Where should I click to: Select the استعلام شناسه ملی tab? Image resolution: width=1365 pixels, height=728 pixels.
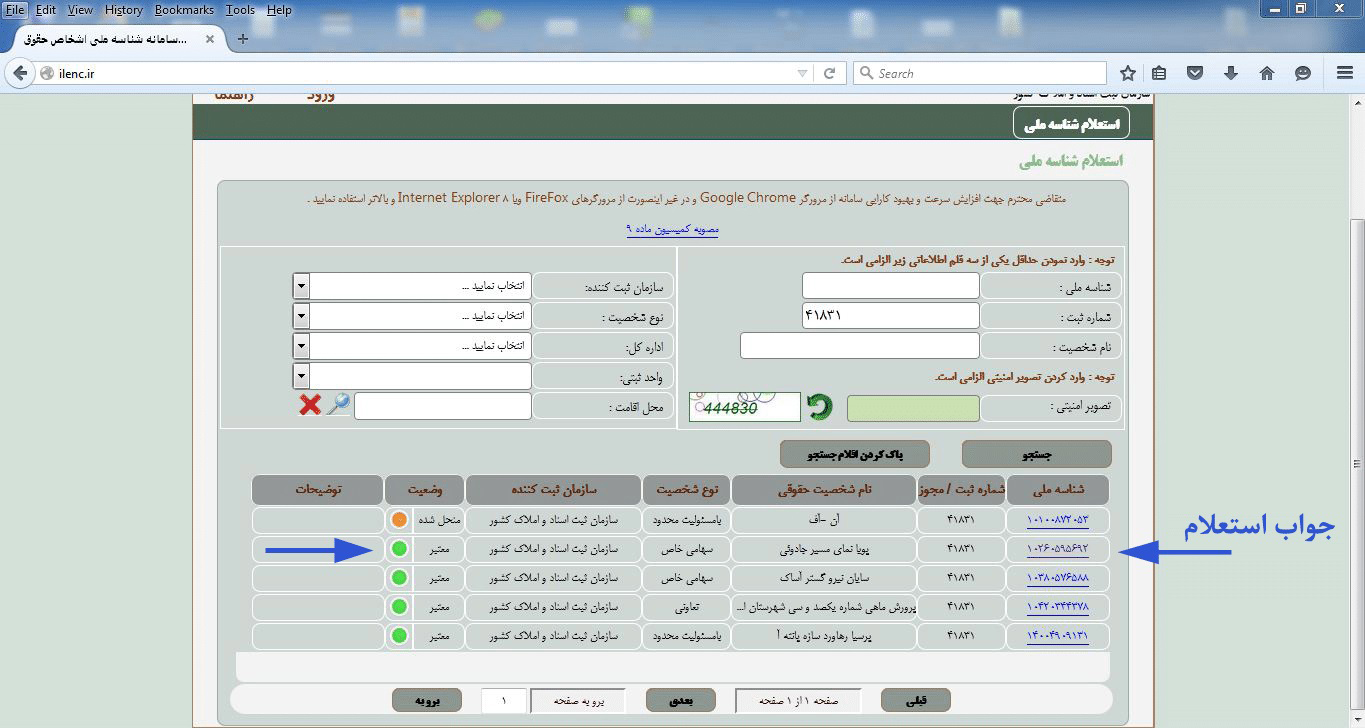[1071, 123]
